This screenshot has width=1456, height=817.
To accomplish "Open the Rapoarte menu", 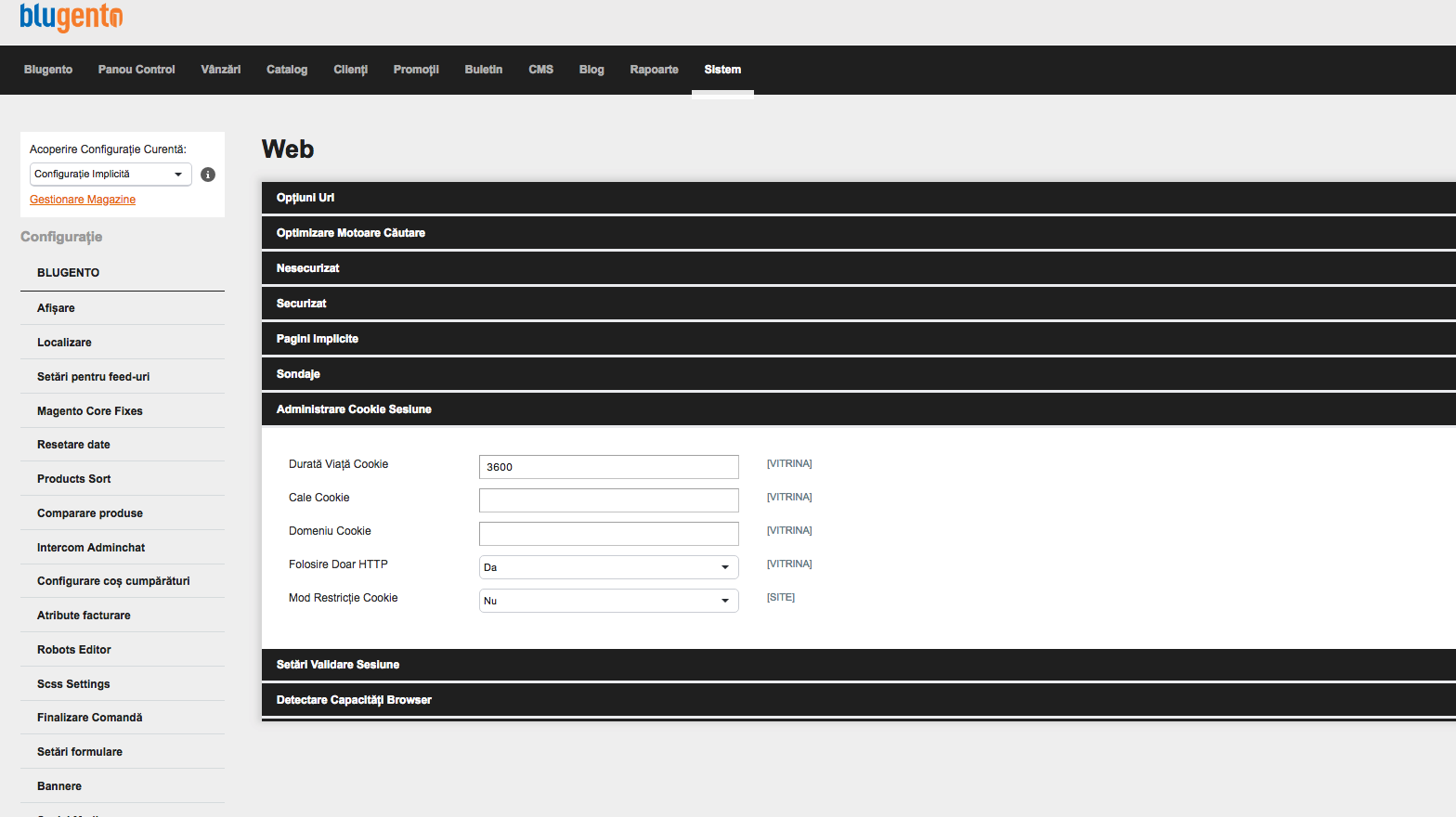I will (654, 70).
